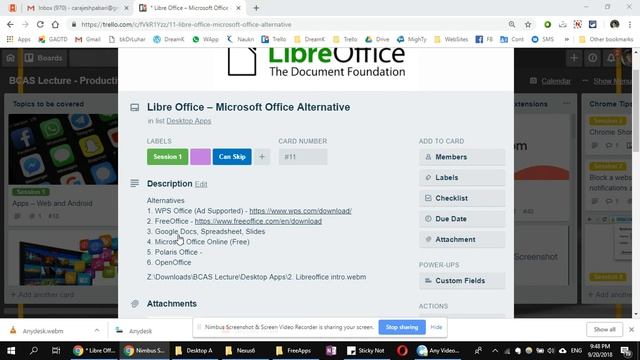Reload the Trello page
This screenshot has width=640, height=360.
click(x=40, y=24)
